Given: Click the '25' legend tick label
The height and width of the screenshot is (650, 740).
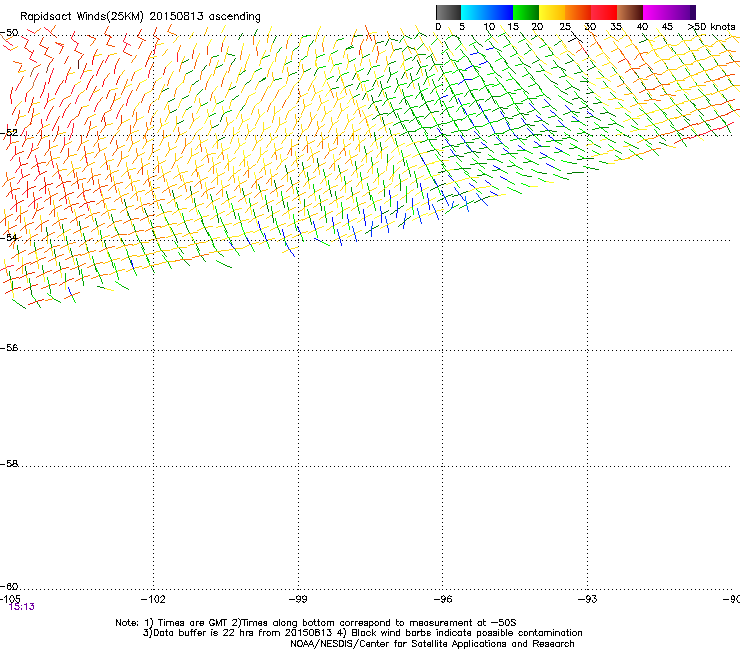Looking at the screenshot, I should 565,27.
